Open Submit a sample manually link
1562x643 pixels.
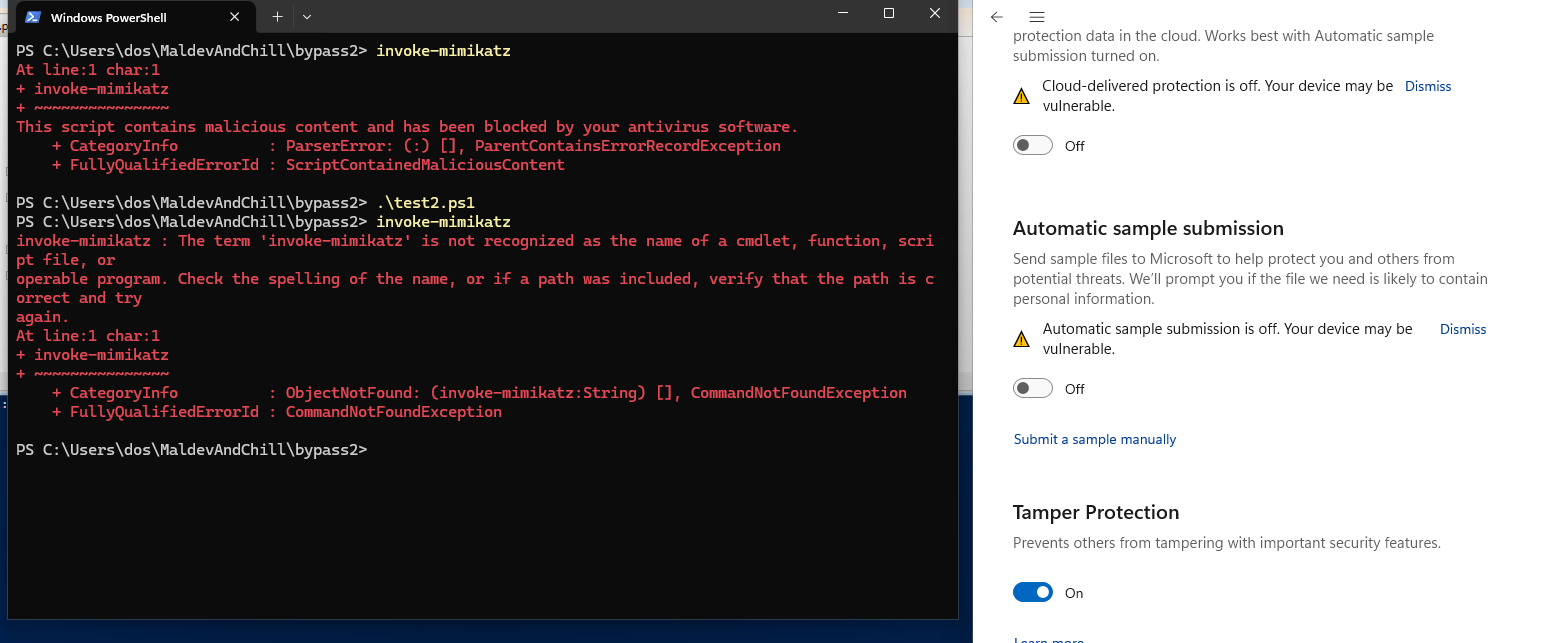1094,439
